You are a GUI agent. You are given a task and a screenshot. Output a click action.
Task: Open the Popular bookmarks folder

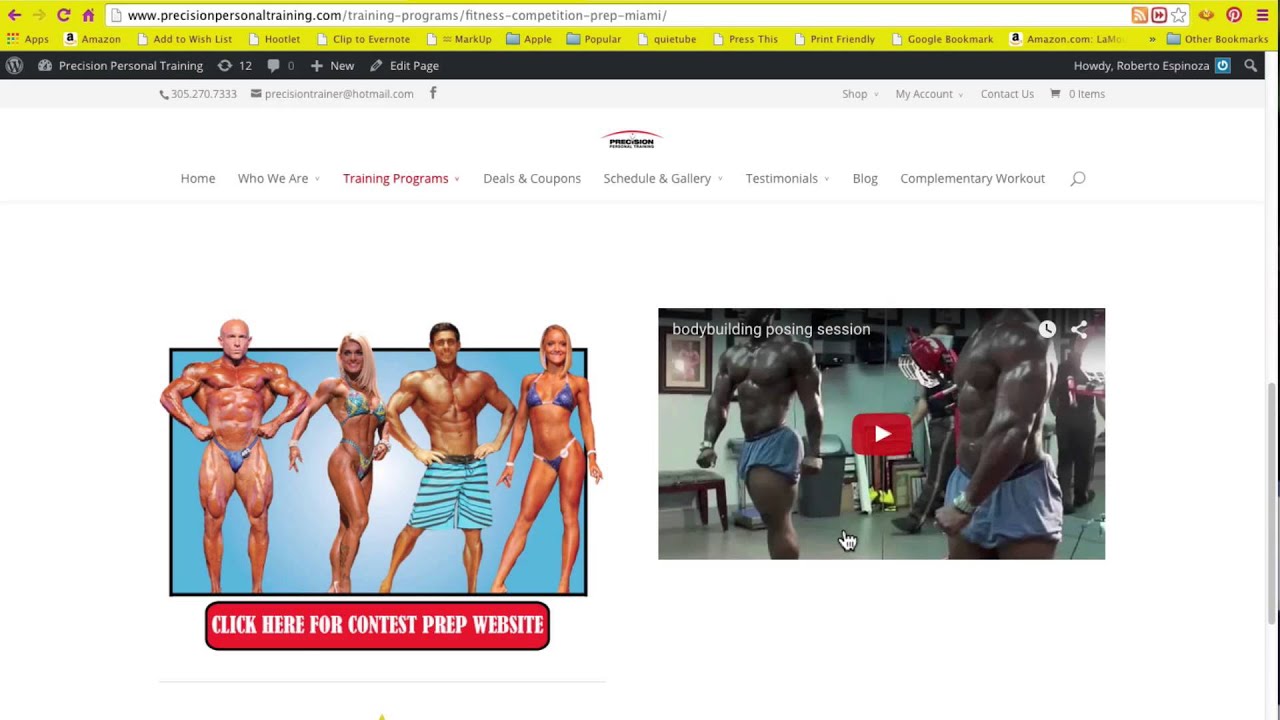click(x=594, y=39)
